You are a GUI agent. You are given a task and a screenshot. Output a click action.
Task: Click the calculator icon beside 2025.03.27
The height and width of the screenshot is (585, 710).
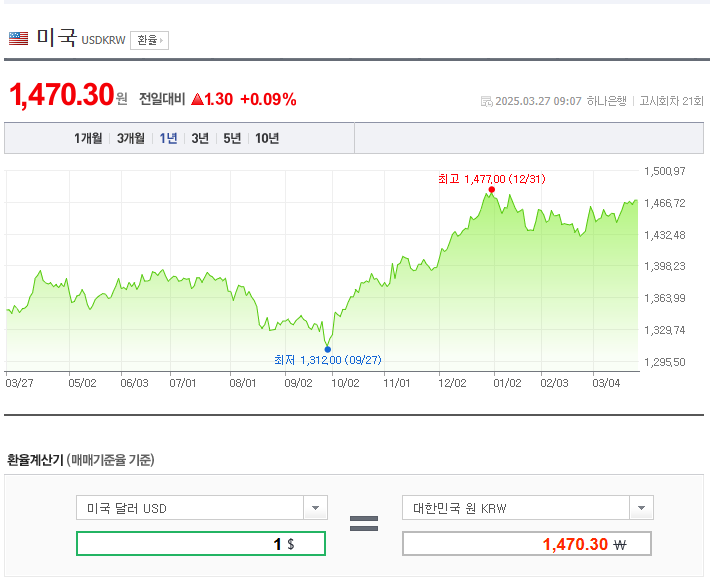[x=487, y=101]
